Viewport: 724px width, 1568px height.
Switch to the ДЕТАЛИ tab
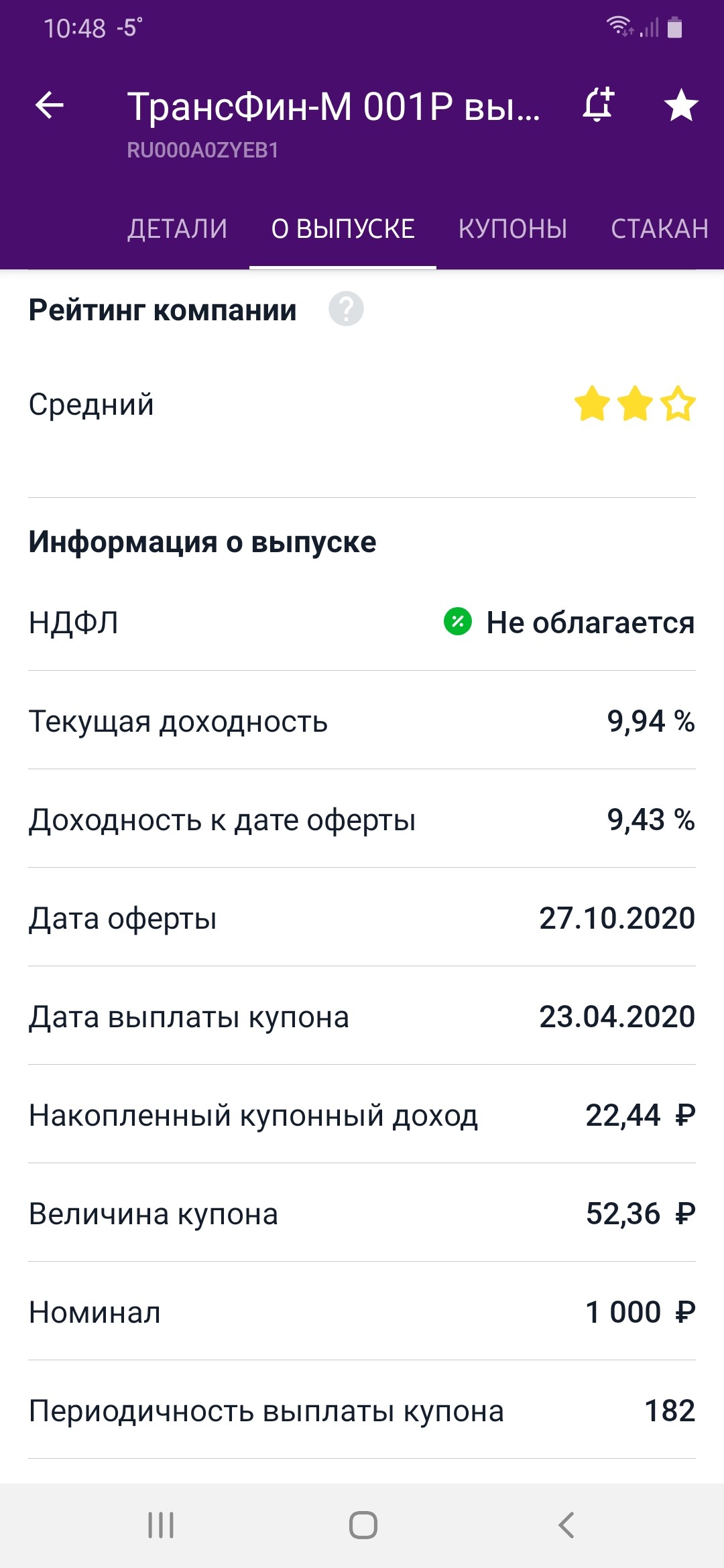click(x=178, y=229)
